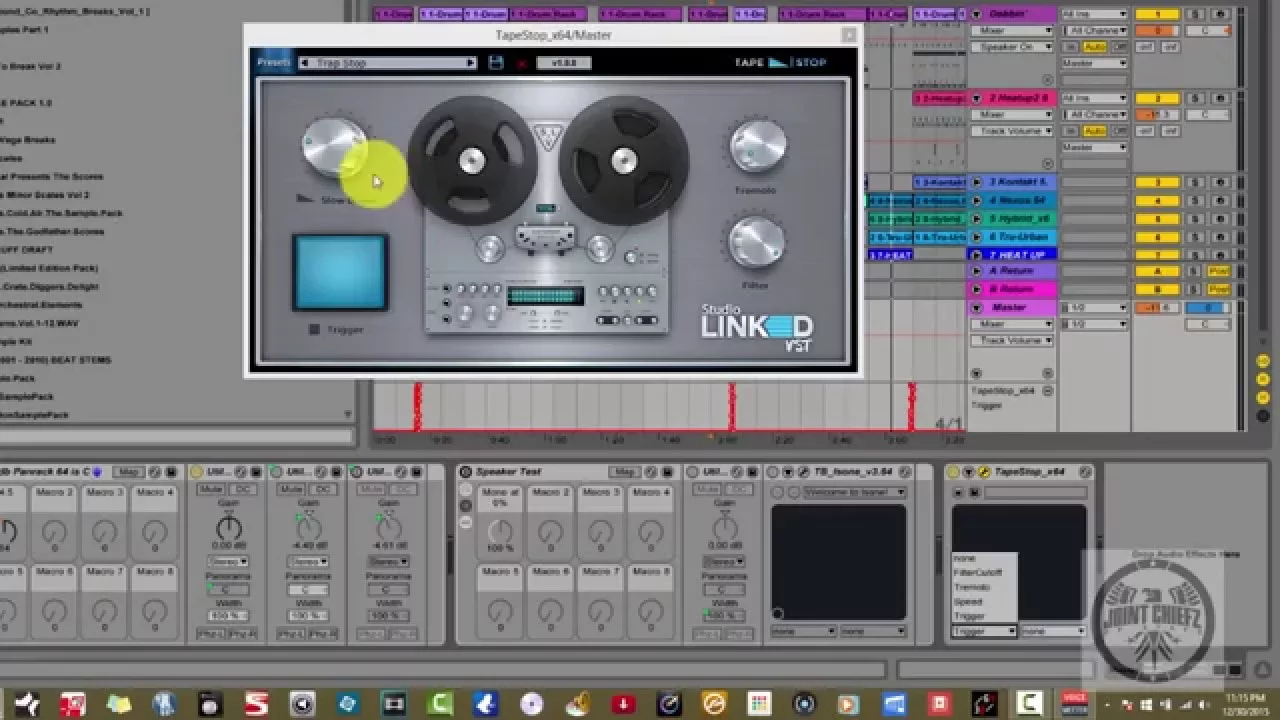The image size is (1280, 720).
Task: Open the Speaker On dropdown on Dabbin' track
Action: coord(1011,47)
